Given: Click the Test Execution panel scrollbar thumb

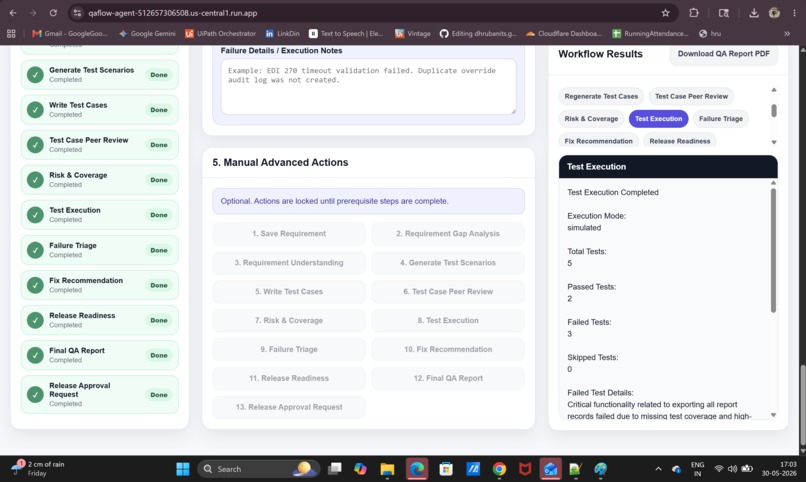Looking at the screenshot, I should click(773, 250).
